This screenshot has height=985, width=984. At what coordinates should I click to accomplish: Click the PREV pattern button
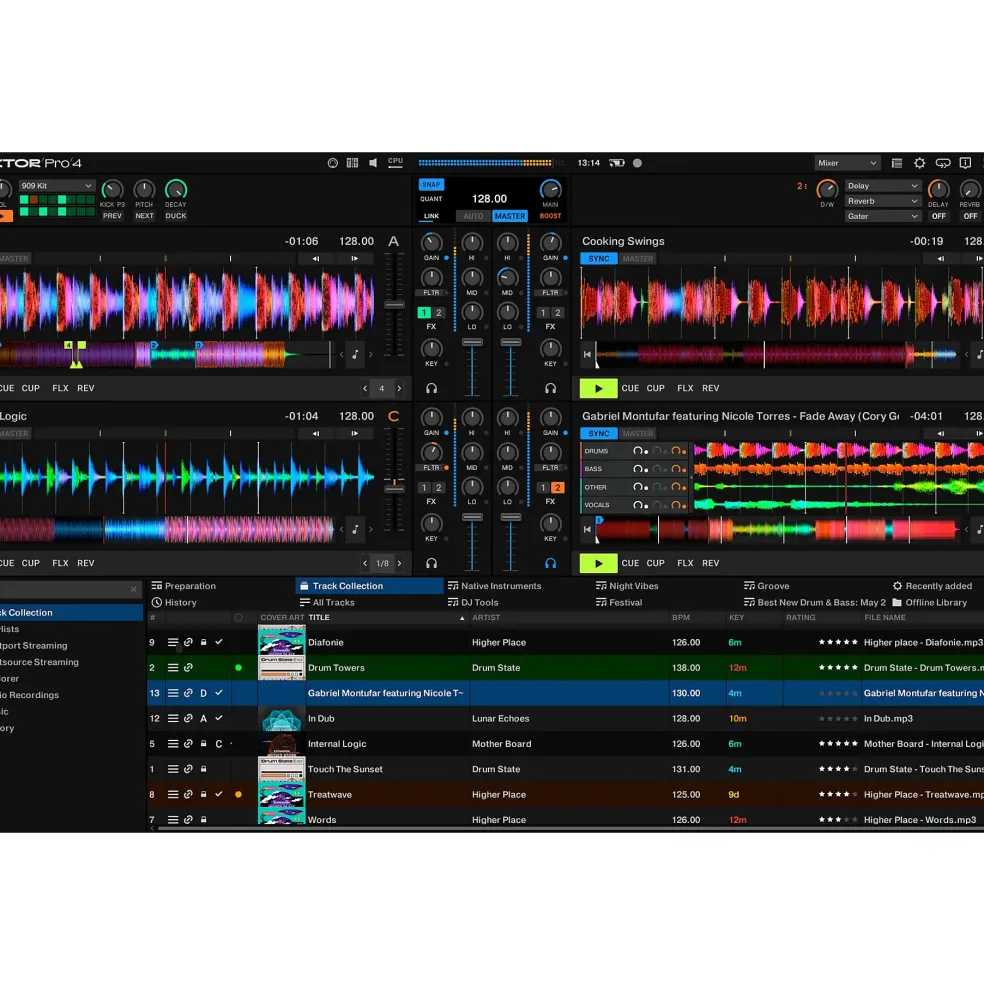coord(112,216)
